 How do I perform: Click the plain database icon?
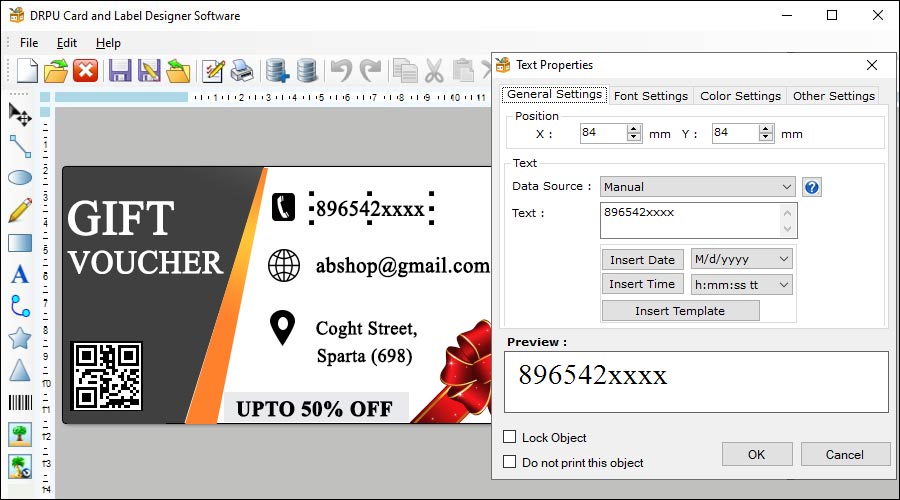click(x=307, y=71)
